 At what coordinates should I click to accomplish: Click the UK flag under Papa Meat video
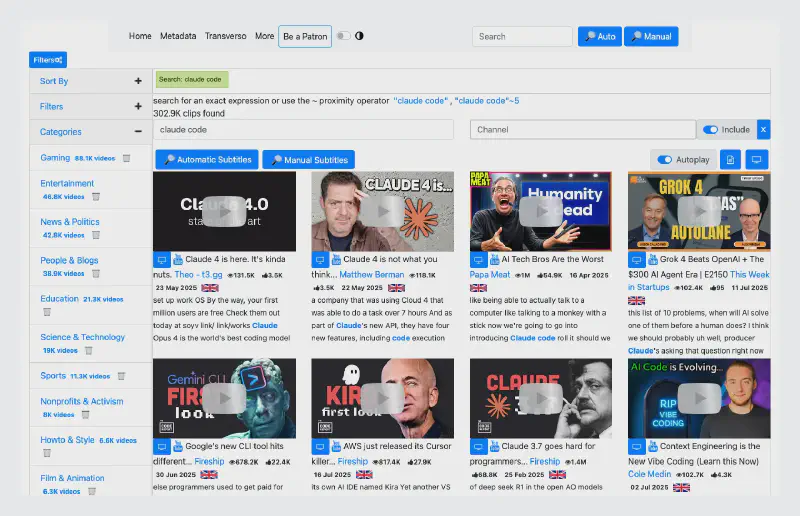(x=477, y=287)
